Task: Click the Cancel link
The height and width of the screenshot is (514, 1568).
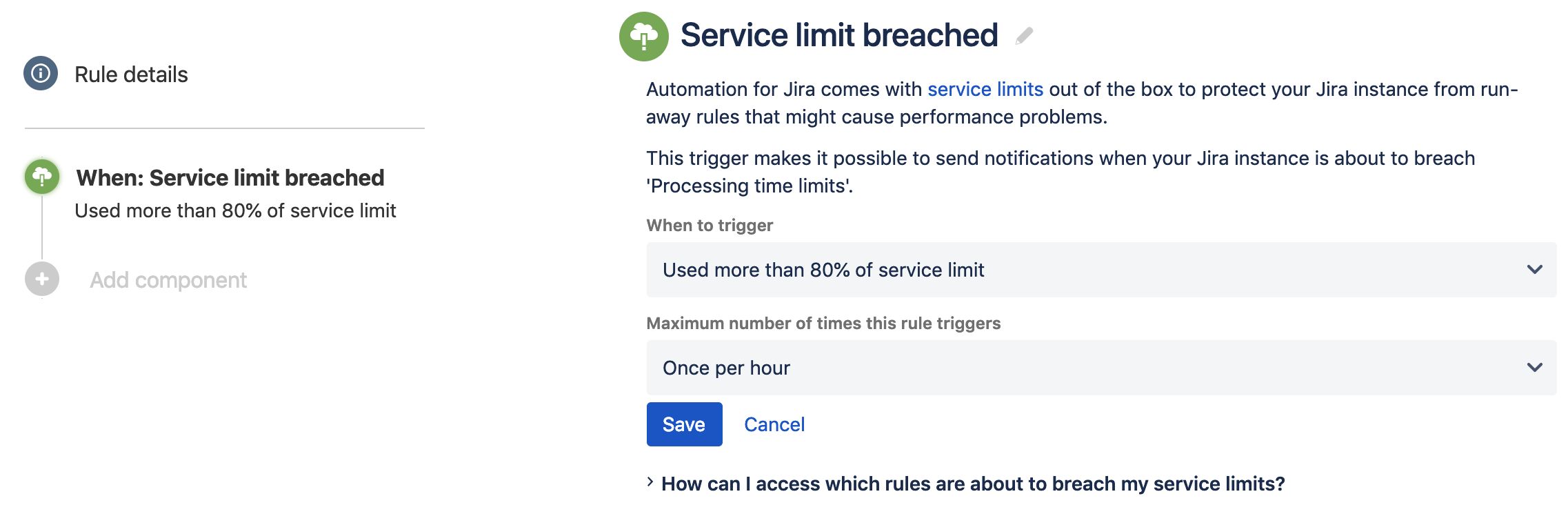Action: (774, 424)
